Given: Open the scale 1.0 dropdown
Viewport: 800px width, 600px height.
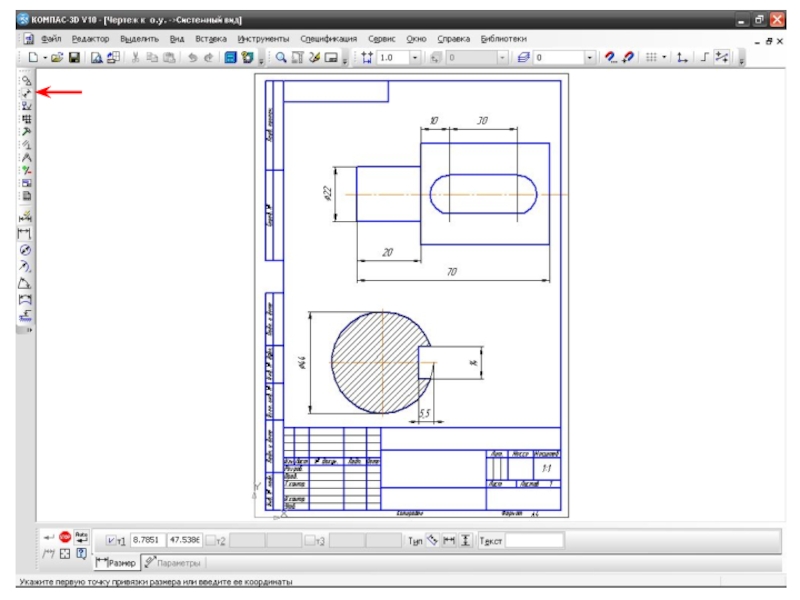Looking at the screenshot, I should click(416, 58).
